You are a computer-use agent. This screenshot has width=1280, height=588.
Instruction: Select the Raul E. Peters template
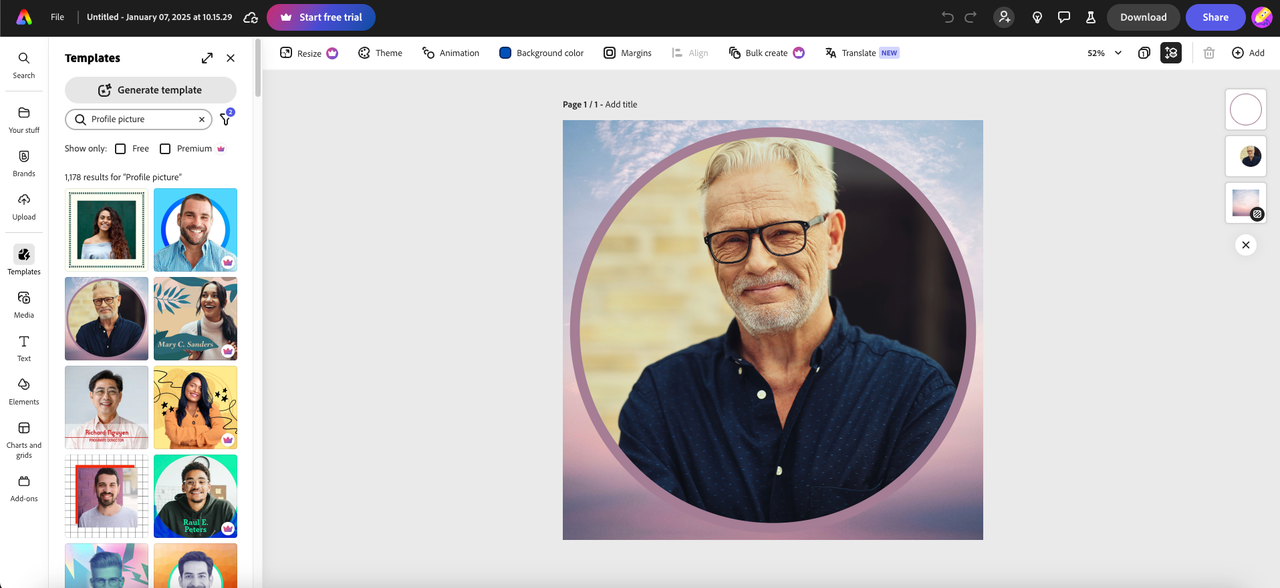coord(195,496)
